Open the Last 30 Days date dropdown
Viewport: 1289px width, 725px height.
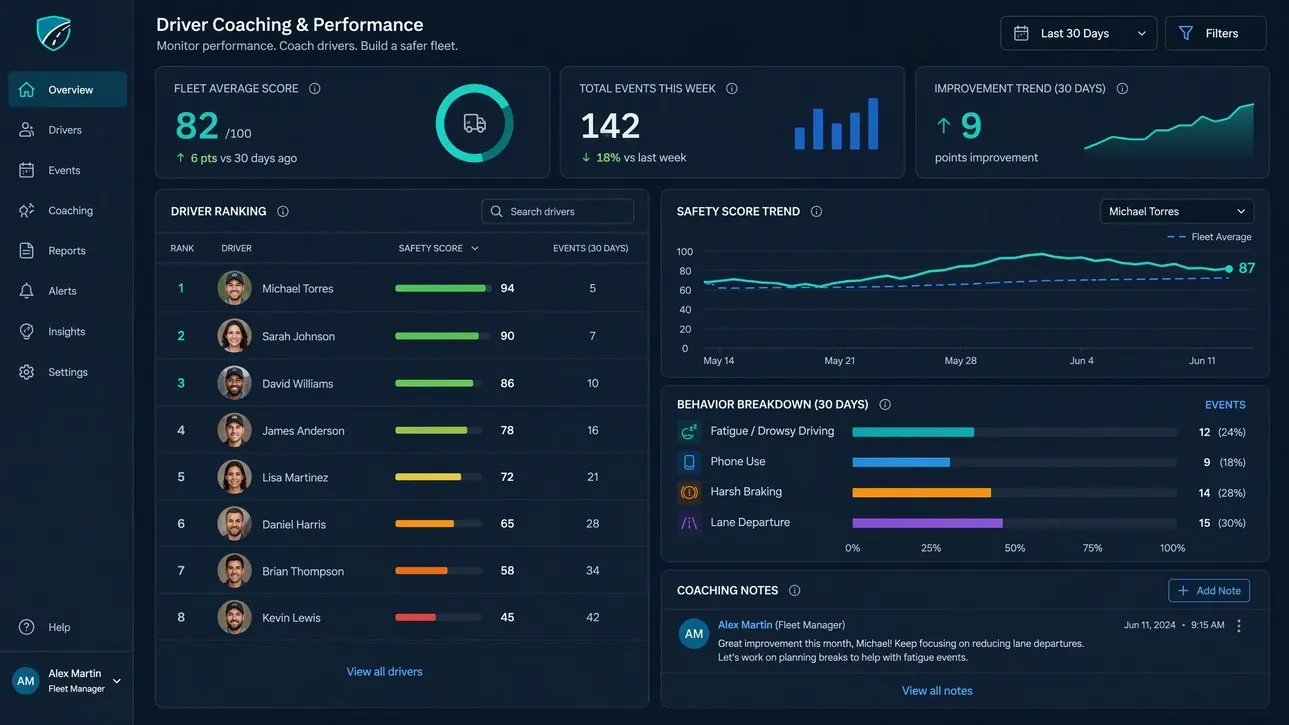point(1078,33)
